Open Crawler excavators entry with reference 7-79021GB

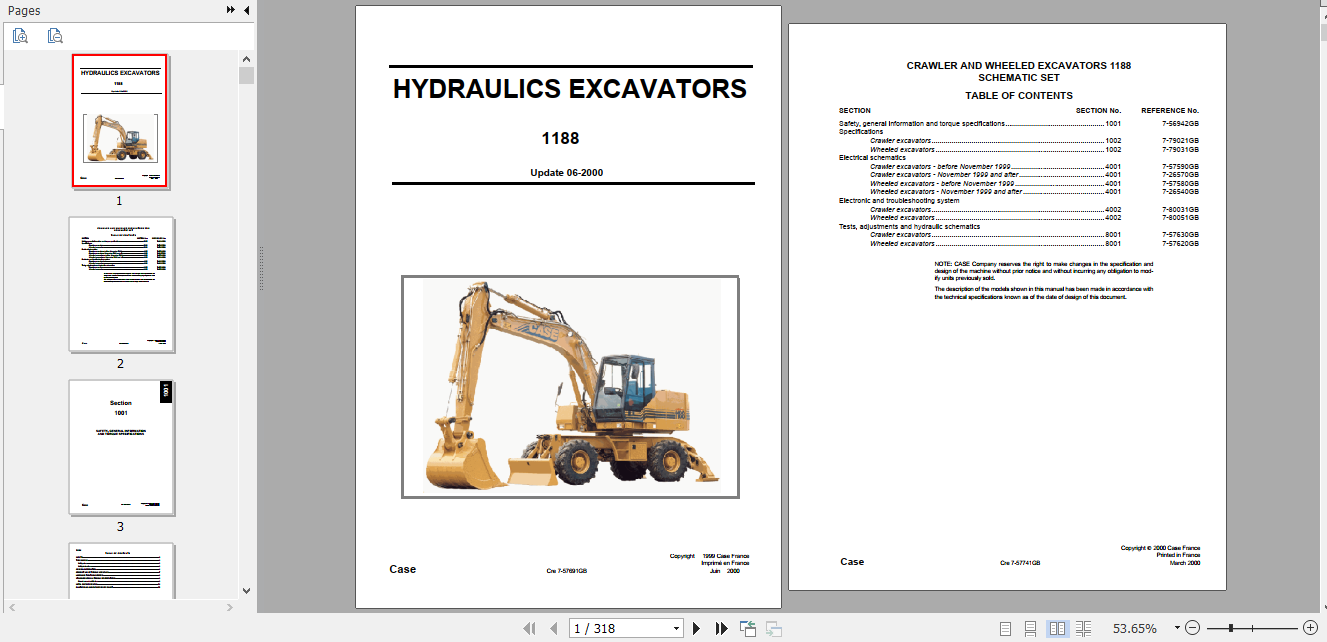coord(995,141)
